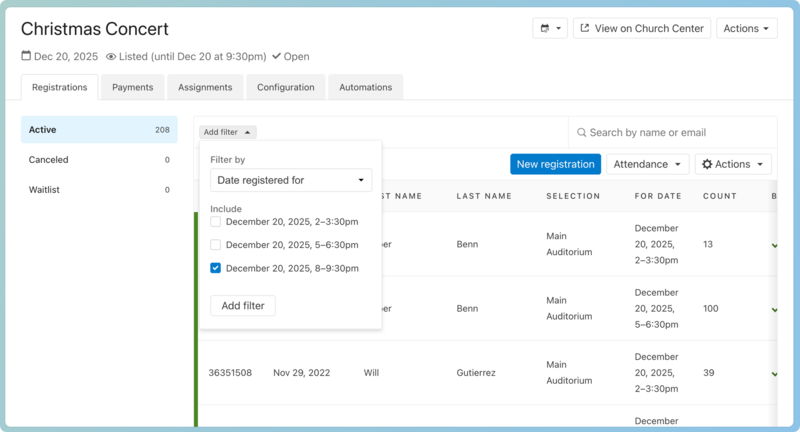Click the eye icon beside Listed
The width and height of the screenshot is (800, 432).
[x=111, y=56]
